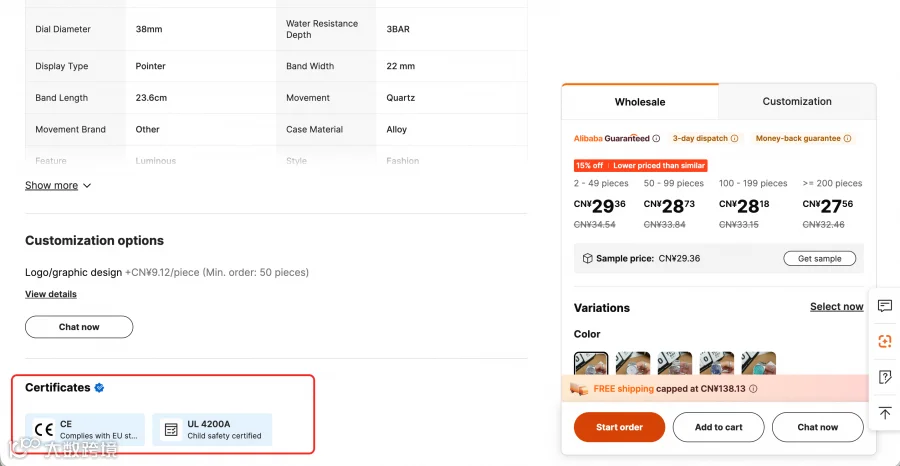900x466 pixels.
Task: Click the Start order button
Action: [619, 427]
